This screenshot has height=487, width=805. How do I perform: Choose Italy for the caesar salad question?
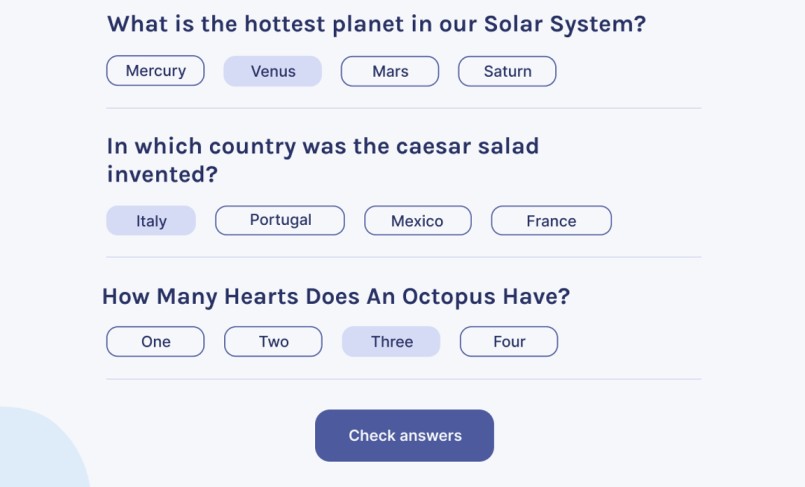pyautogui.click(x=151, y=221)
